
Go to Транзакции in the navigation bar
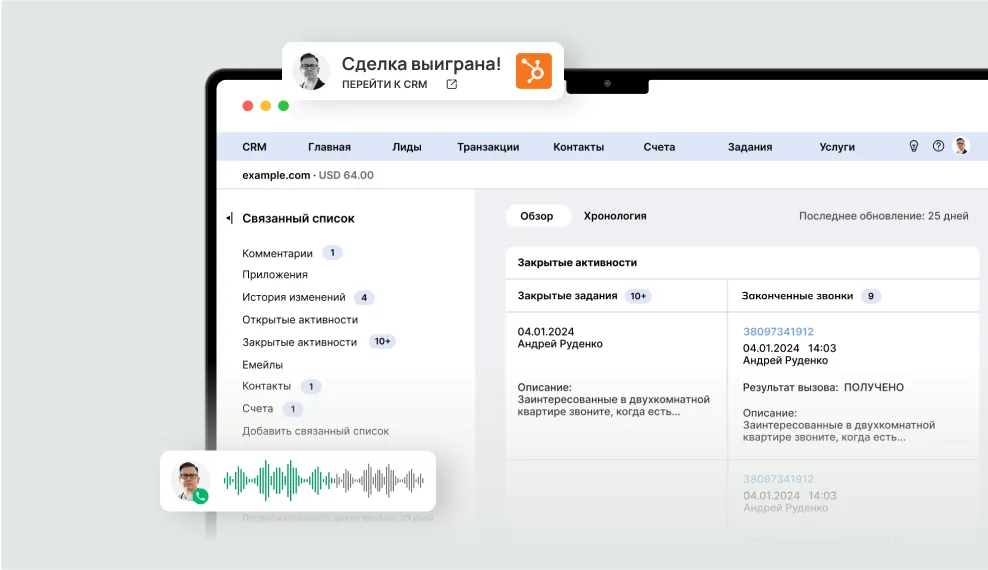click(x=488, y=147)
